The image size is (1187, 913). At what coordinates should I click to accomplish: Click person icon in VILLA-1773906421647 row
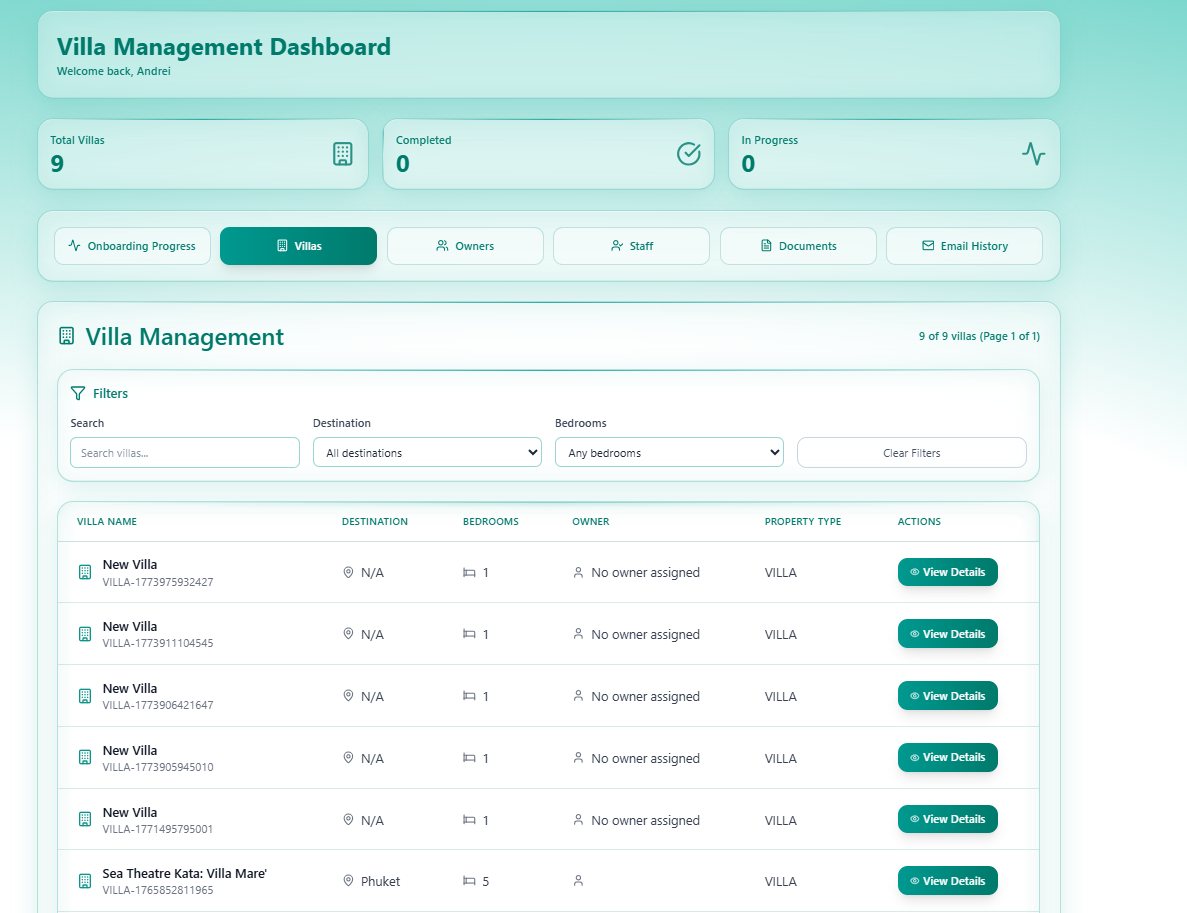(x=578, y=696)
